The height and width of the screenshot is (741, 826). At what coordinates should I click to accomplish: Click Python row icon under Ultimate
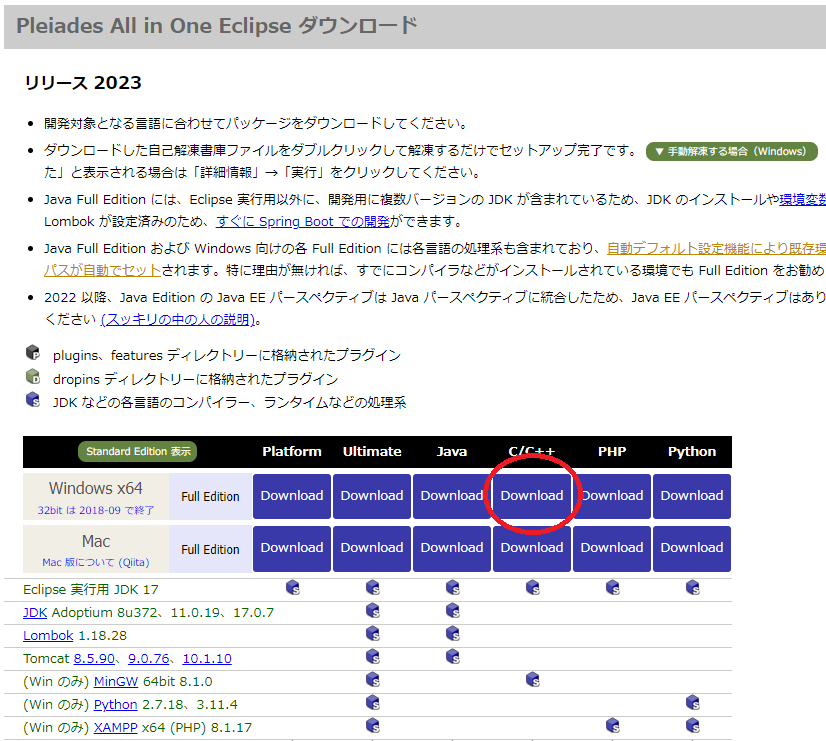373,703
